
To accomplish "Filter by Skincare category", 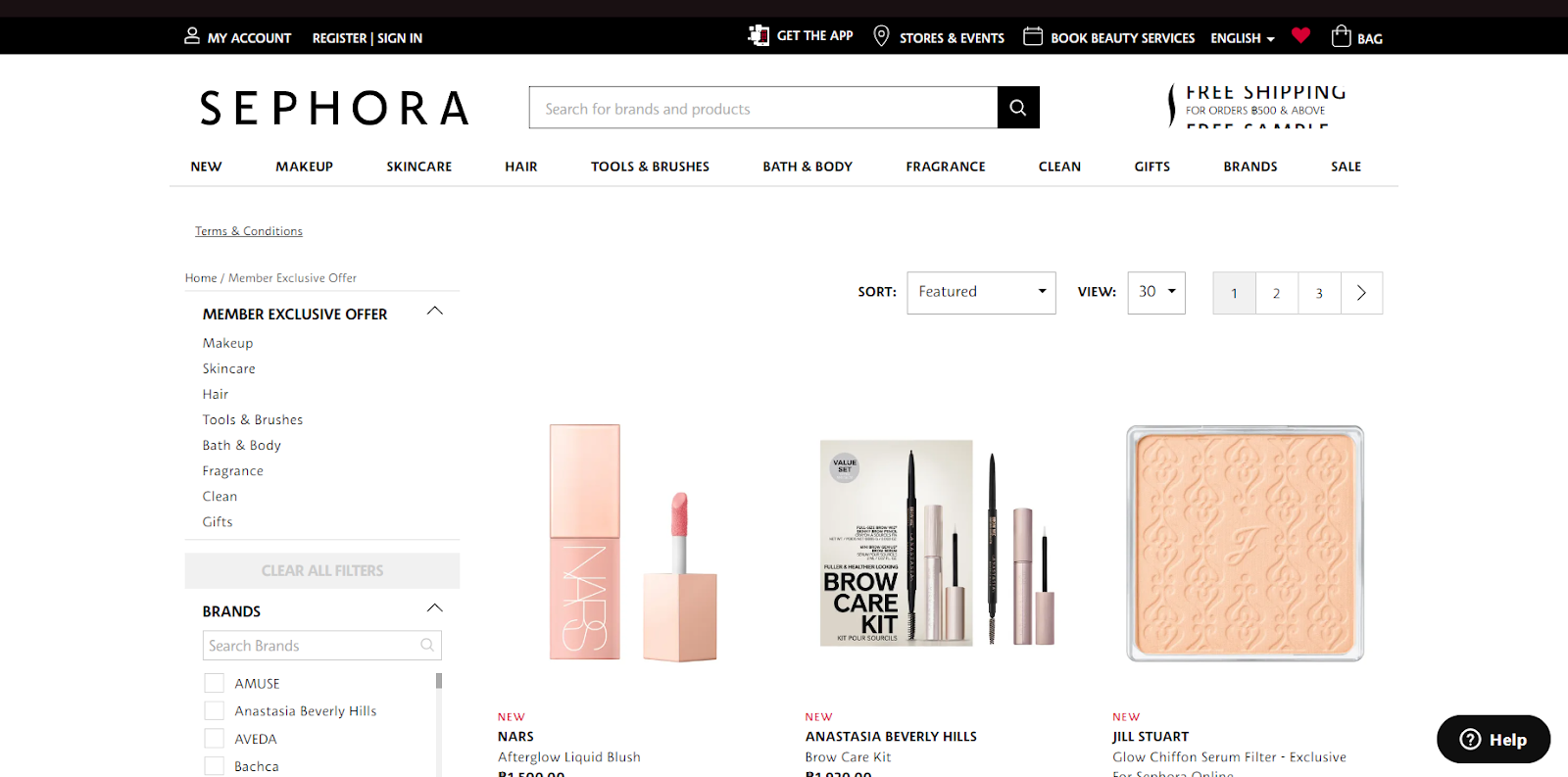I will 229,368.
